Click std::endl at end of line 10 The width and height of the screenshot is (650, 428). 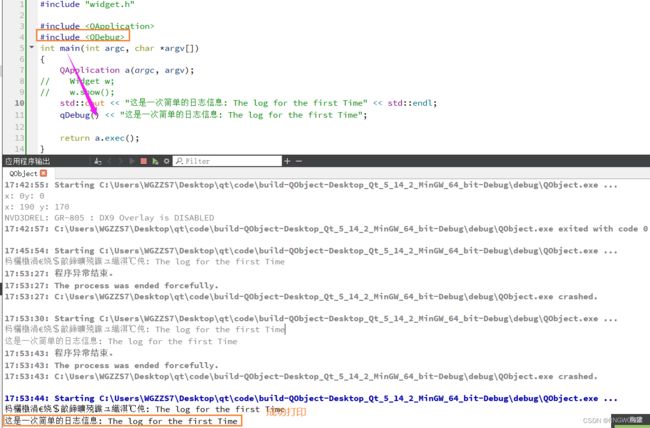tap(412, 103)
